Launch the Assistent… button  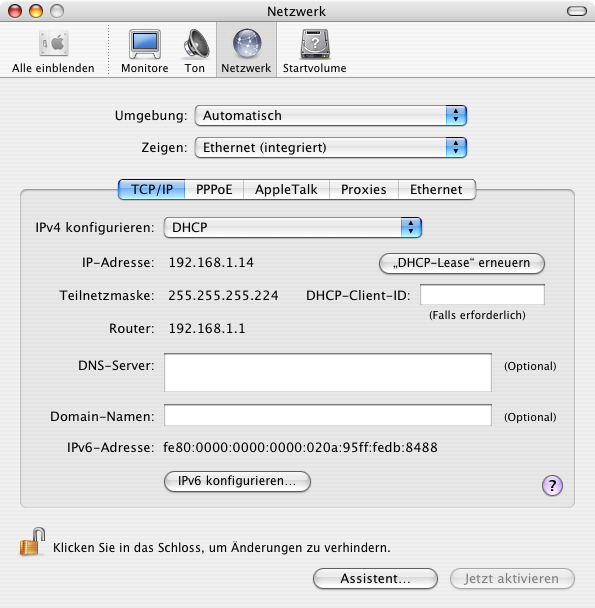(x=375, y=579)
